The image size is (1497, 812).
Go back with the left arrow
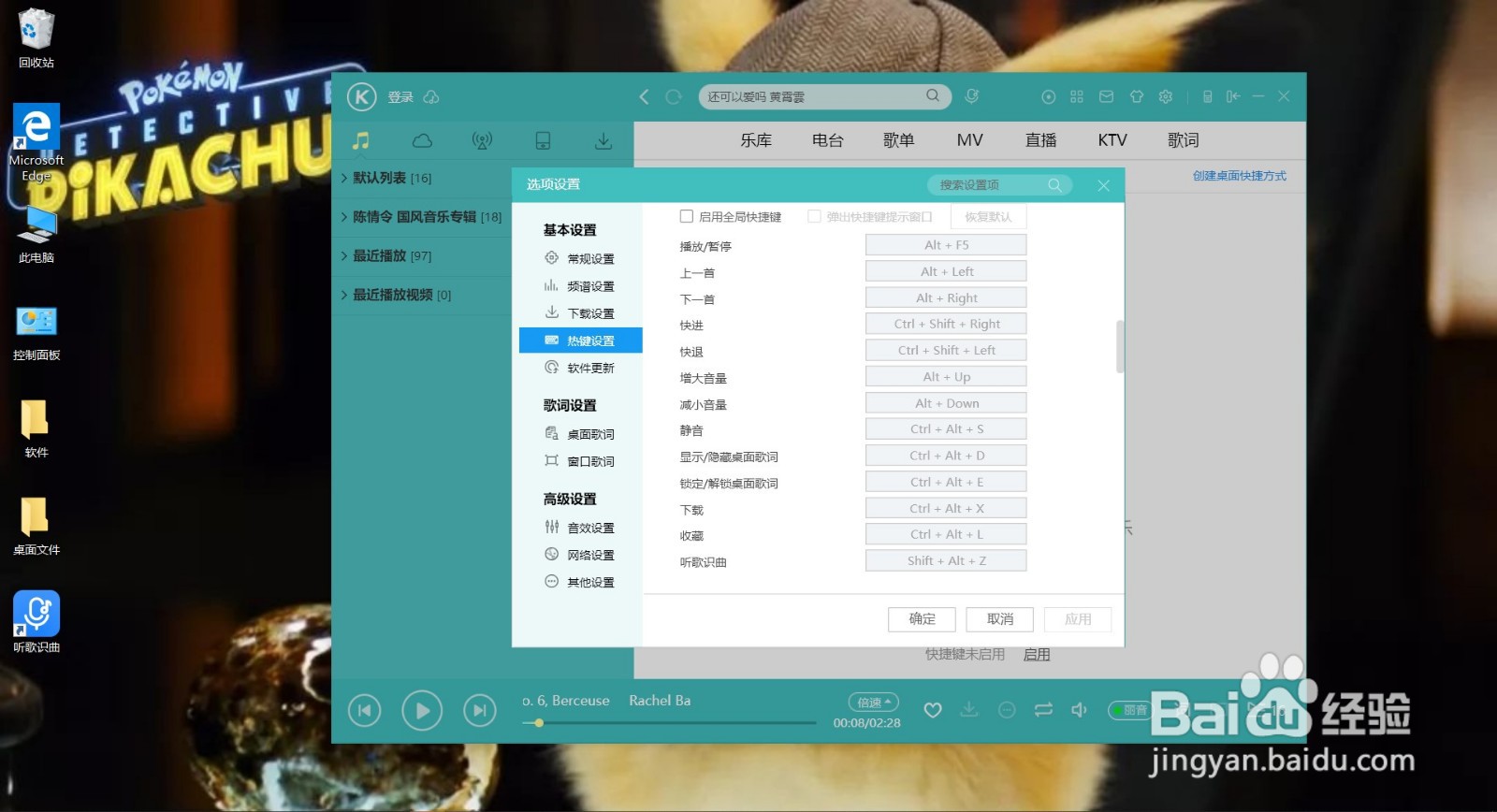644,96
